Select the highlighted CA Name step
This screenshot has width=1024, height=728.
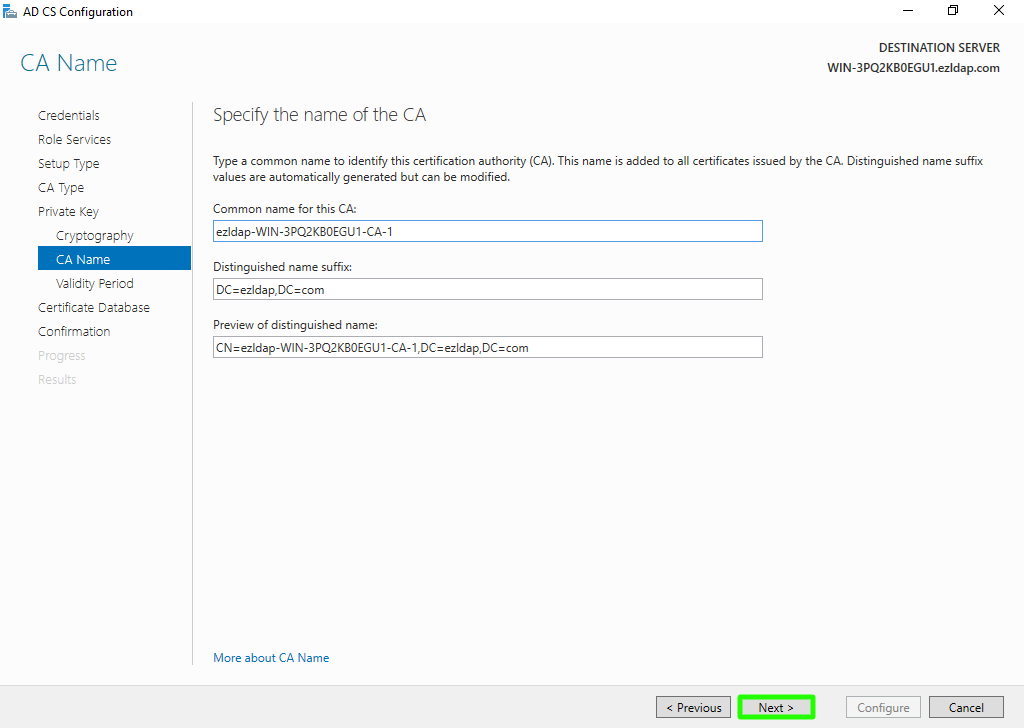click(x=83, y=260)
